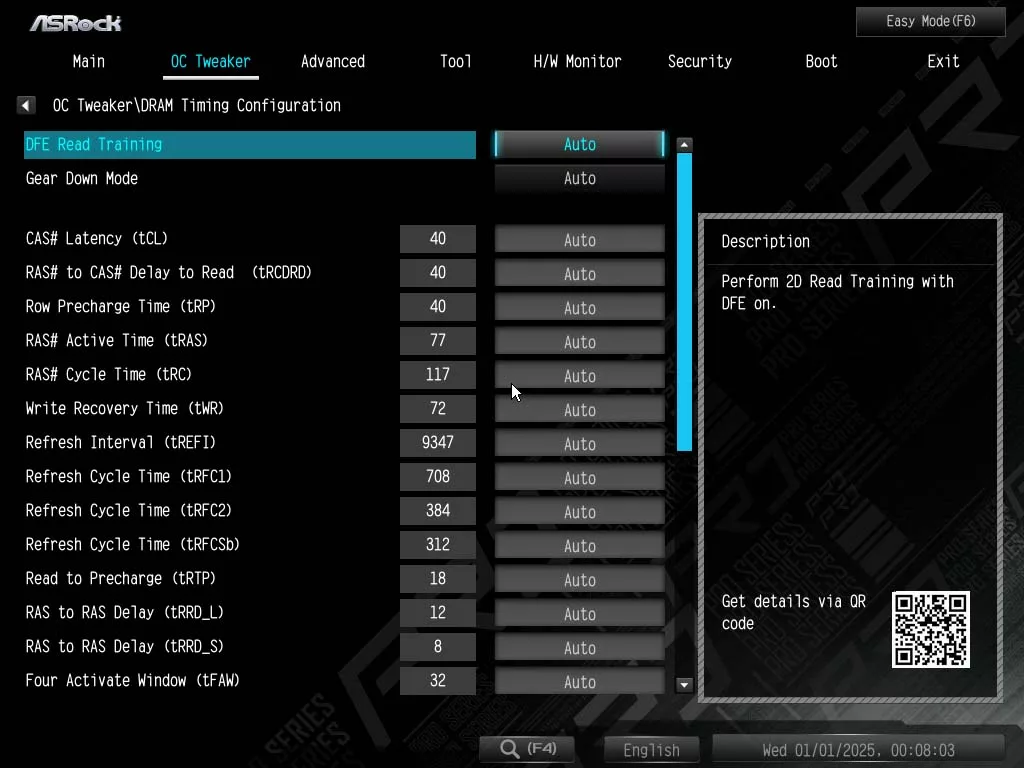This screenshot has height=768, width=1024.
Task: Open DFE Read Training Auto dropdown
Action: click(579, 144)
